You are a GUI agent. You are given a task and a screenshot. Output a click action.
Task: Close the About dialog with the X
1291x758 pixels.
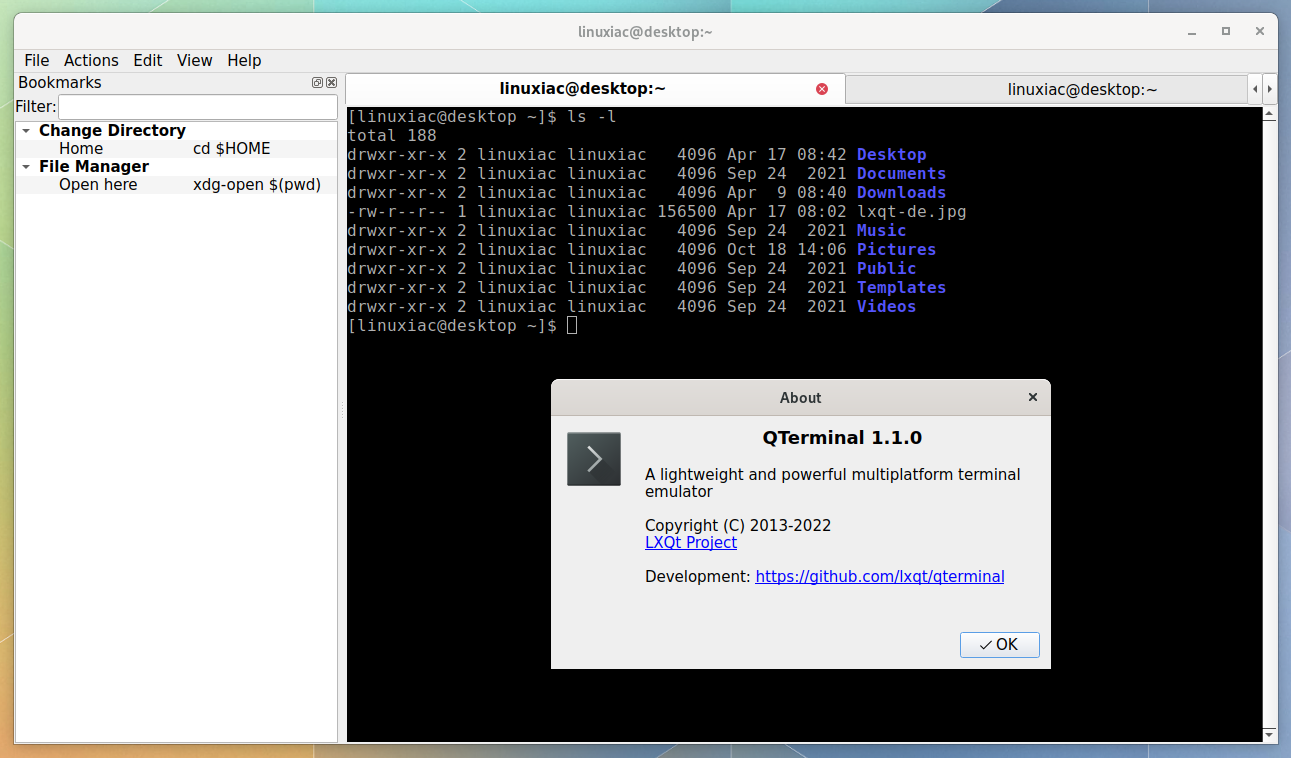[x=1033, y=397]
